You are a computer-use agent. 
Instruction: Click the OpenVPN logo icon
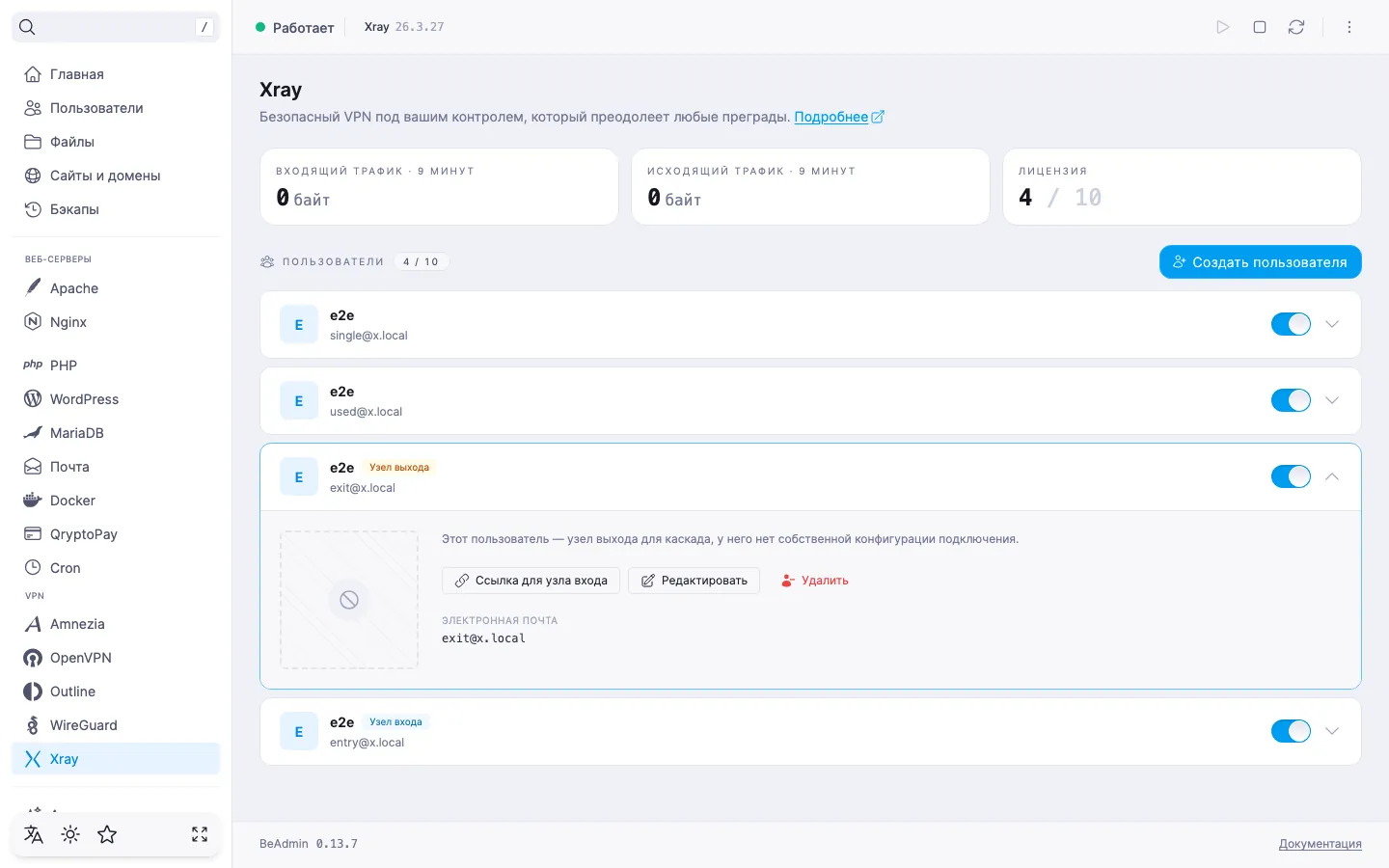(33, 658)
